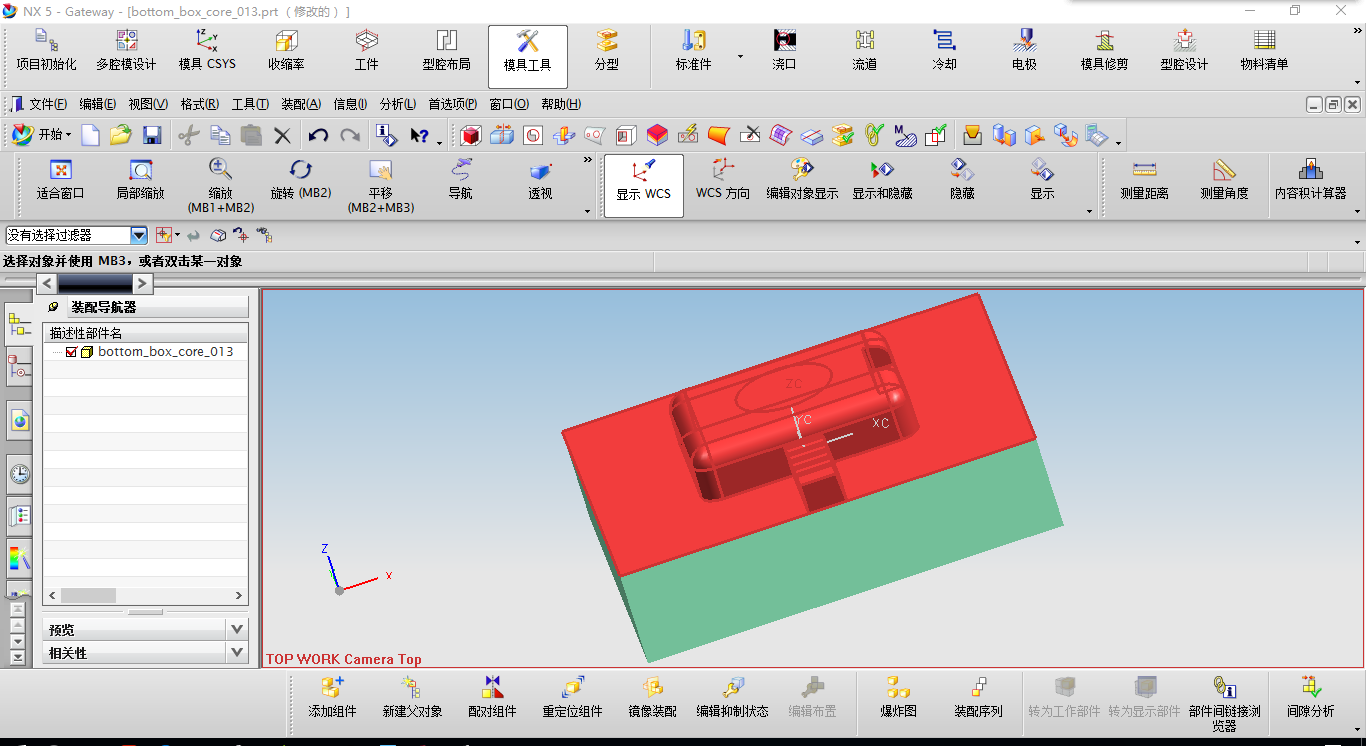Image resolution: width=1366 pixels, height=746 pixels.
Task: Activate the 测量距离 measure distance tool
Action: [x=1144, y=171]
